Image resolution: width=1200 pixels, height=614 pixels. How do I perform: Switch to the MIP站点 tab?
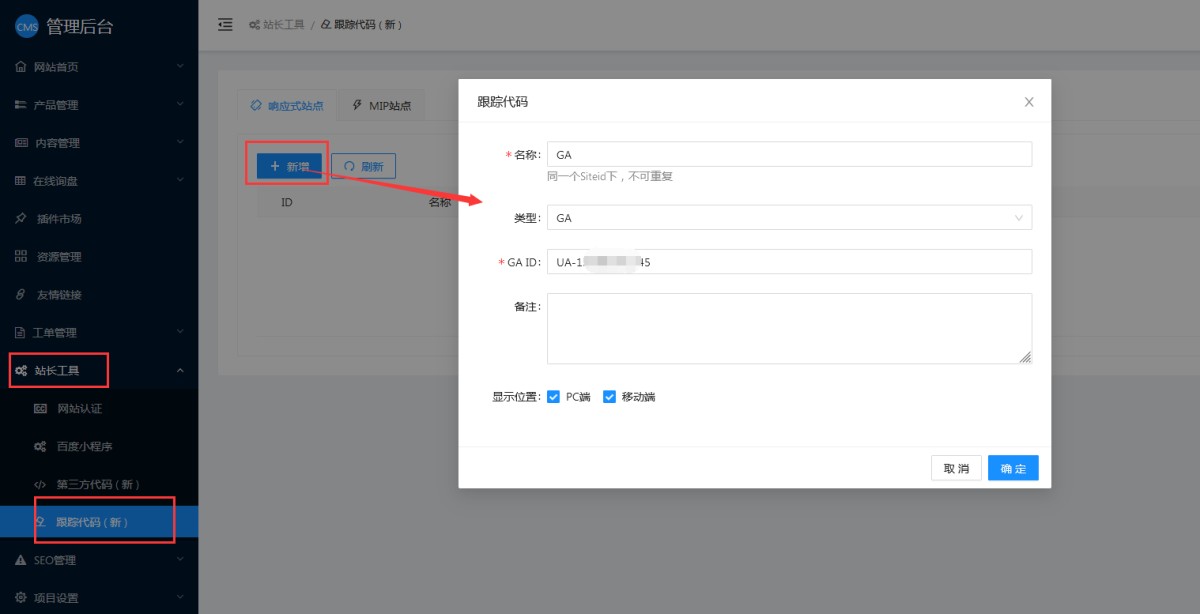381,105
